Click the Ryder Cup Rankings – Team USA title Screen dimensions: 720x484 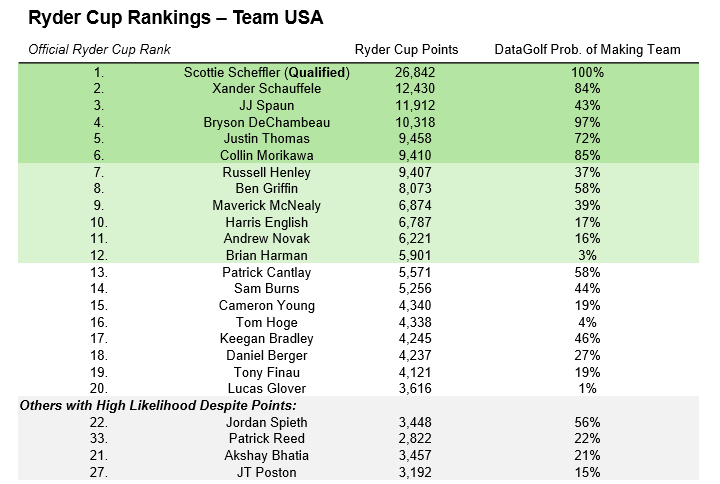tap(176, 18)
